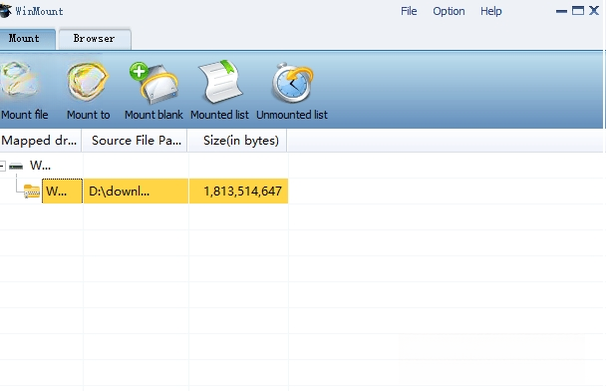This screenshot has width=606, height=391.
Task: Open the Unmounted list clock icon
Action: coord(293,83)
